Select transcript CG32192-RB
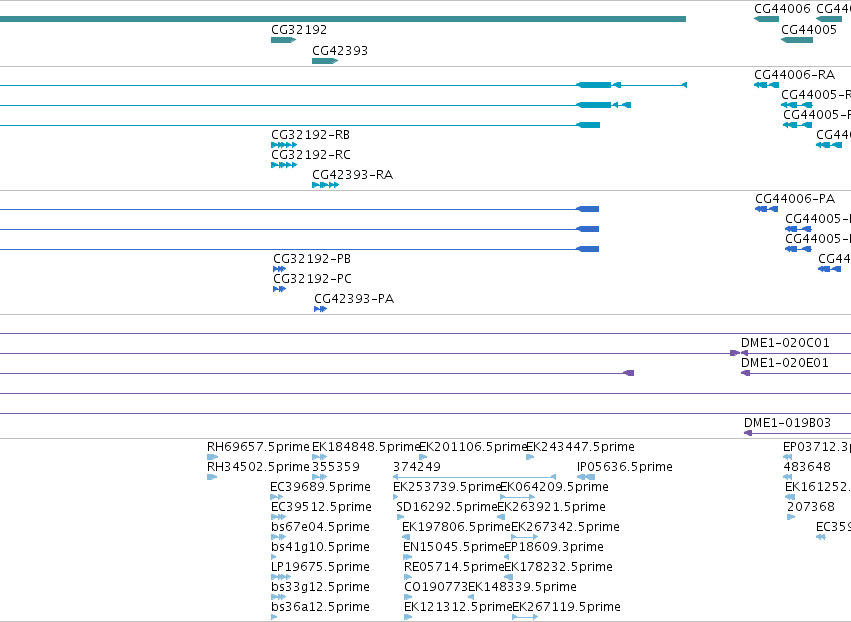The height and width of the screenshot is (622, 851). (310, 135)
